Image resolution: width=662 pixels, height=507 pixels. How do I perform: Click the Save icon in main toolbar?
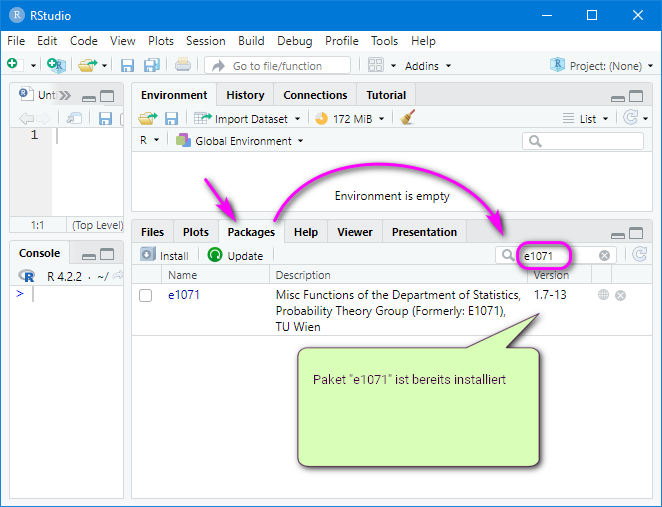coord(127,65)
